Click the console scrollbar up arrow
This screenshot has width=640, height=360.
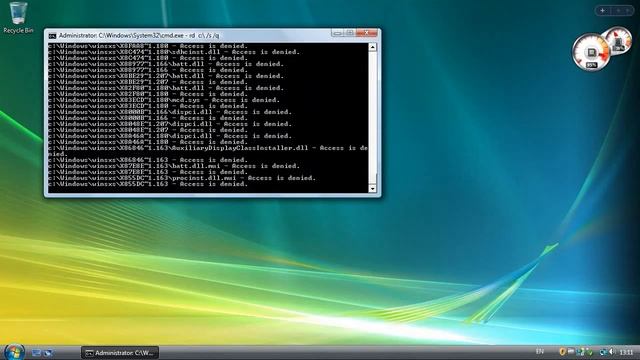pyautogui.click(x=372, y=47)
